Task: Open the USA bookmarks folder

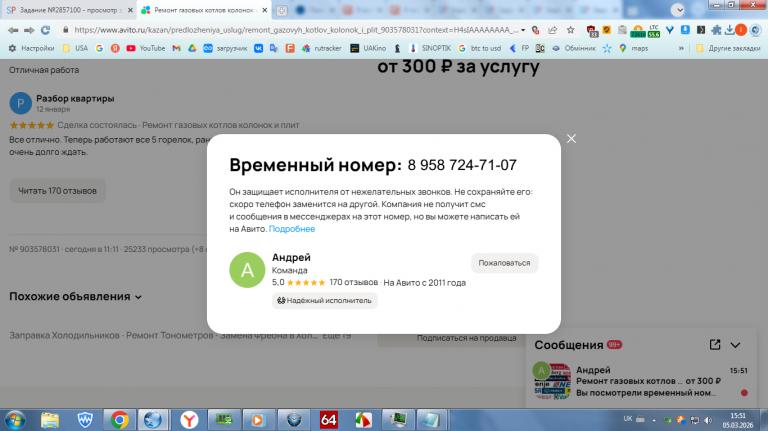Action: [x=75, y=48]
